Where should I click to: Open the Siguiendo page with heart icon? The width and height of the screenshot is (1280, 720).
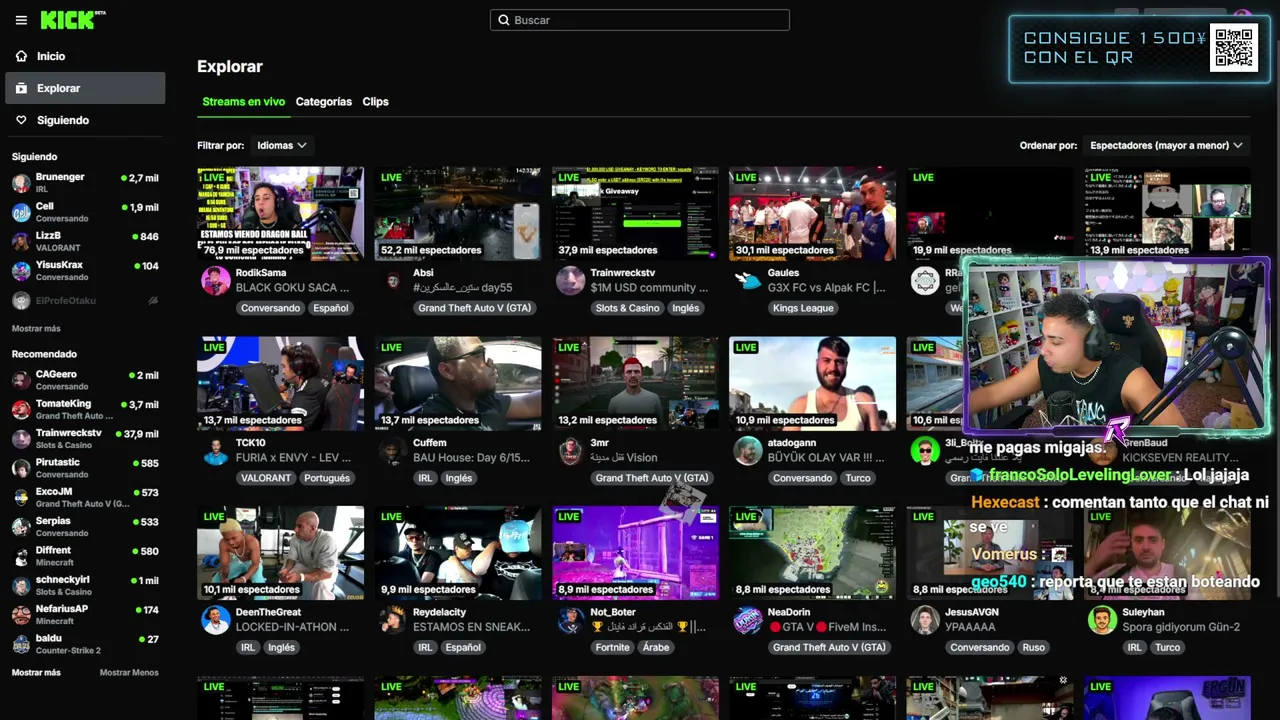coord(85,120)
